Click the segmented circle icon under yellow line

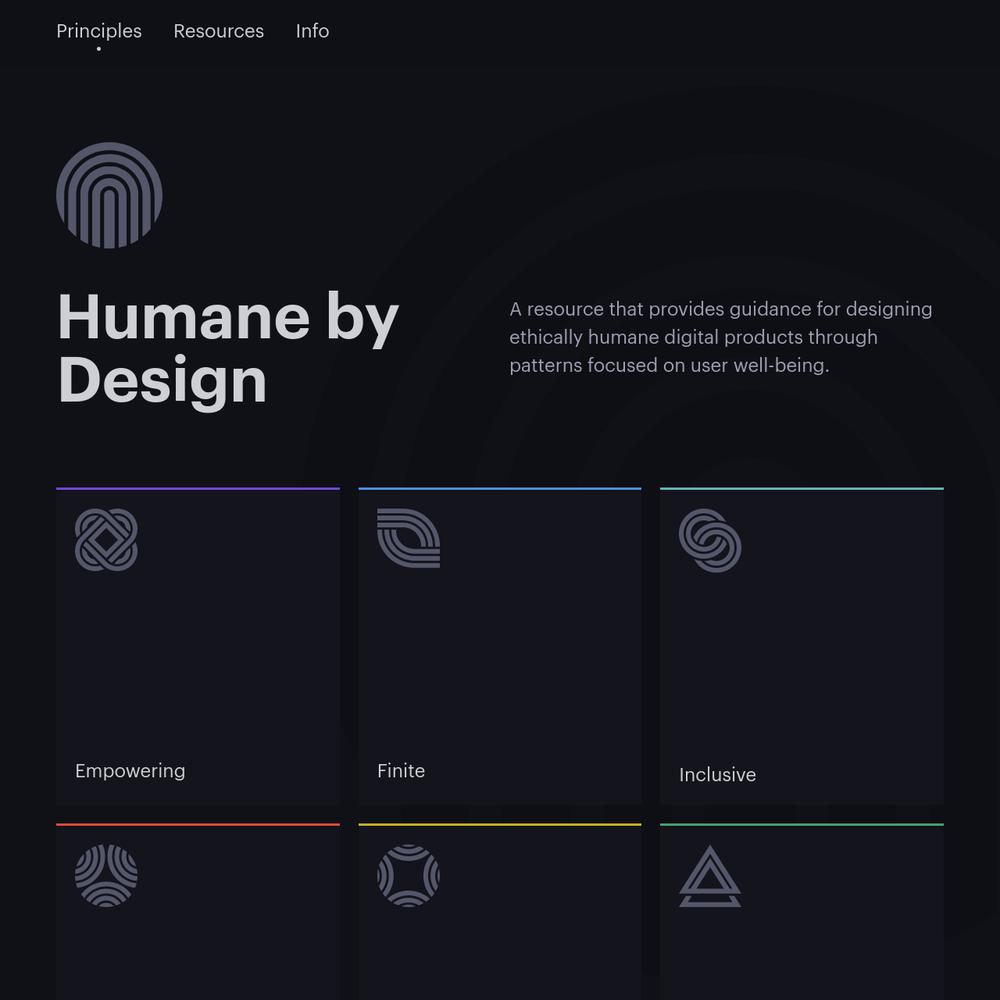pyautogui.click(x=408, y=876)
